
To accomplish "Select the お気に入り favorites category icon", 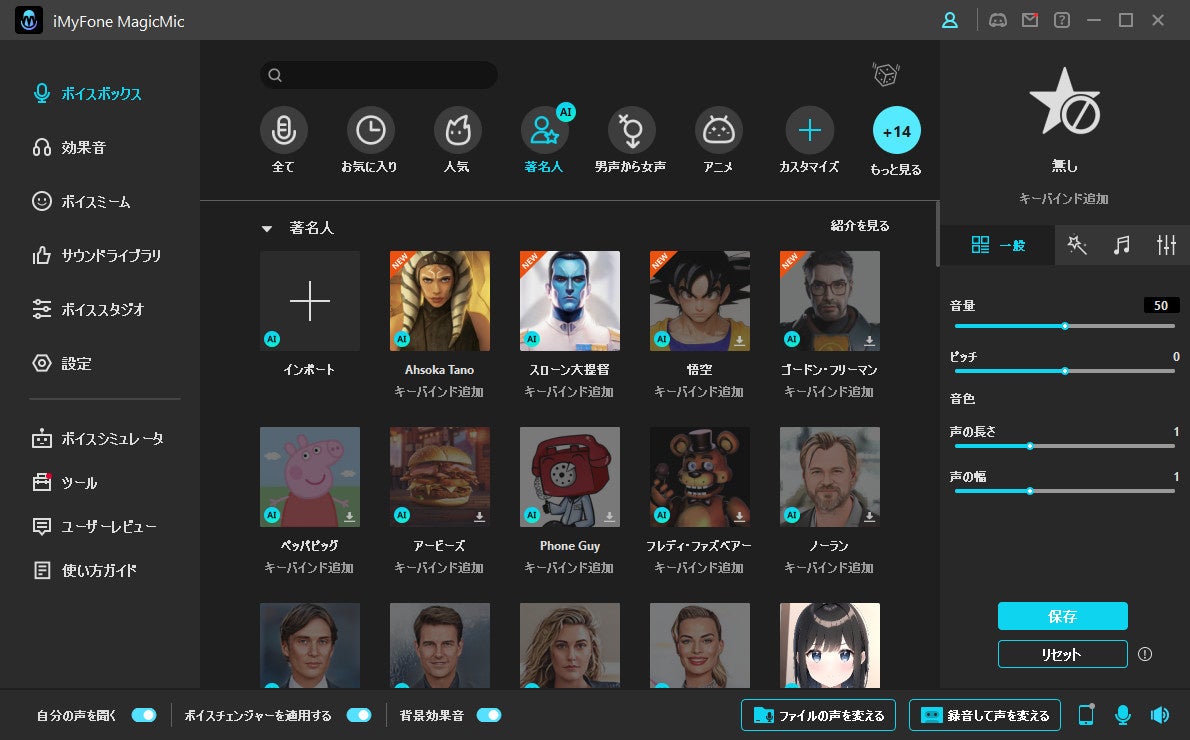I will 370,131.
